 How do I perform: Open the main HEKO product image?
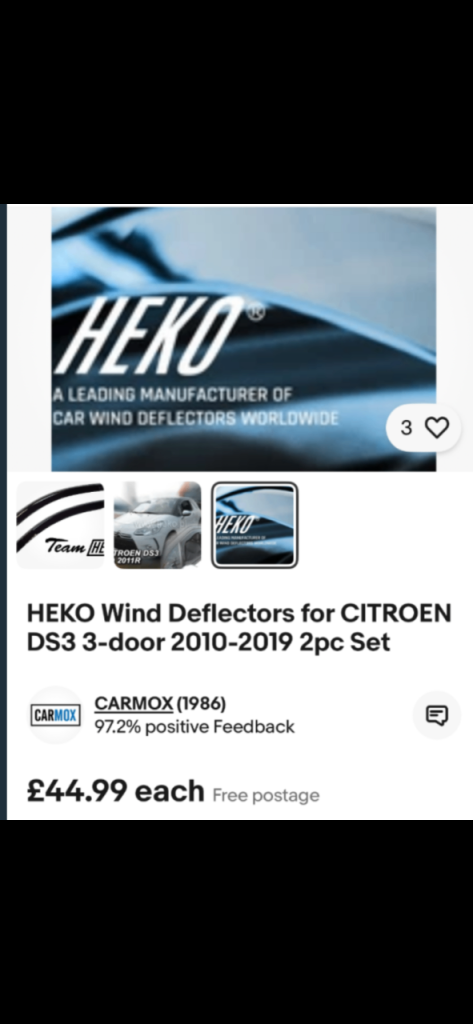[244, 338]
